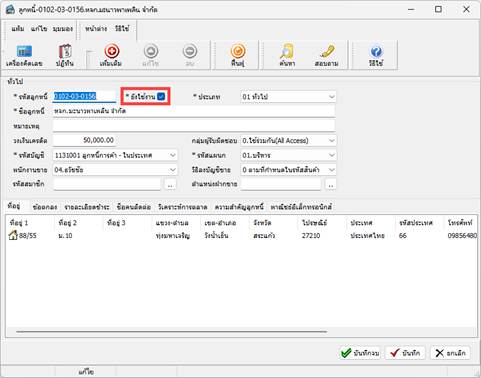Screen dimensions: 481x378
Task: Click the แก้ไข status bar entry
Action: [x=86, y=372]
